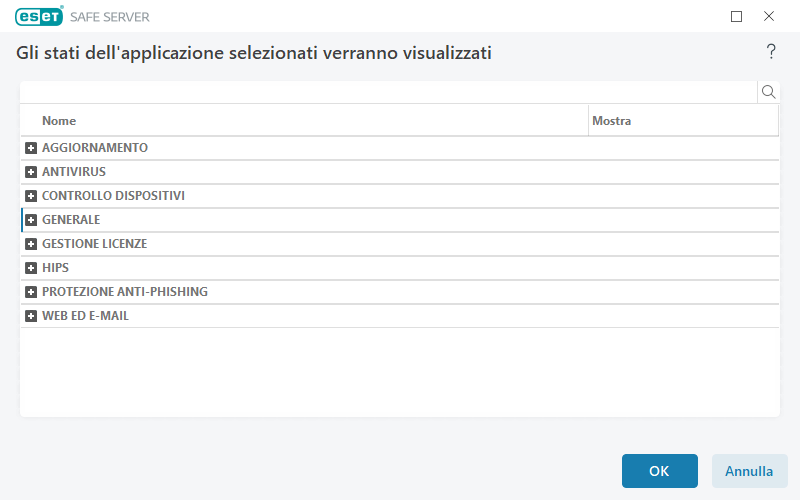Select the ANTIVIRUS row label
Image resolution: width=800 pixels, height=500 pixels.
74,172
